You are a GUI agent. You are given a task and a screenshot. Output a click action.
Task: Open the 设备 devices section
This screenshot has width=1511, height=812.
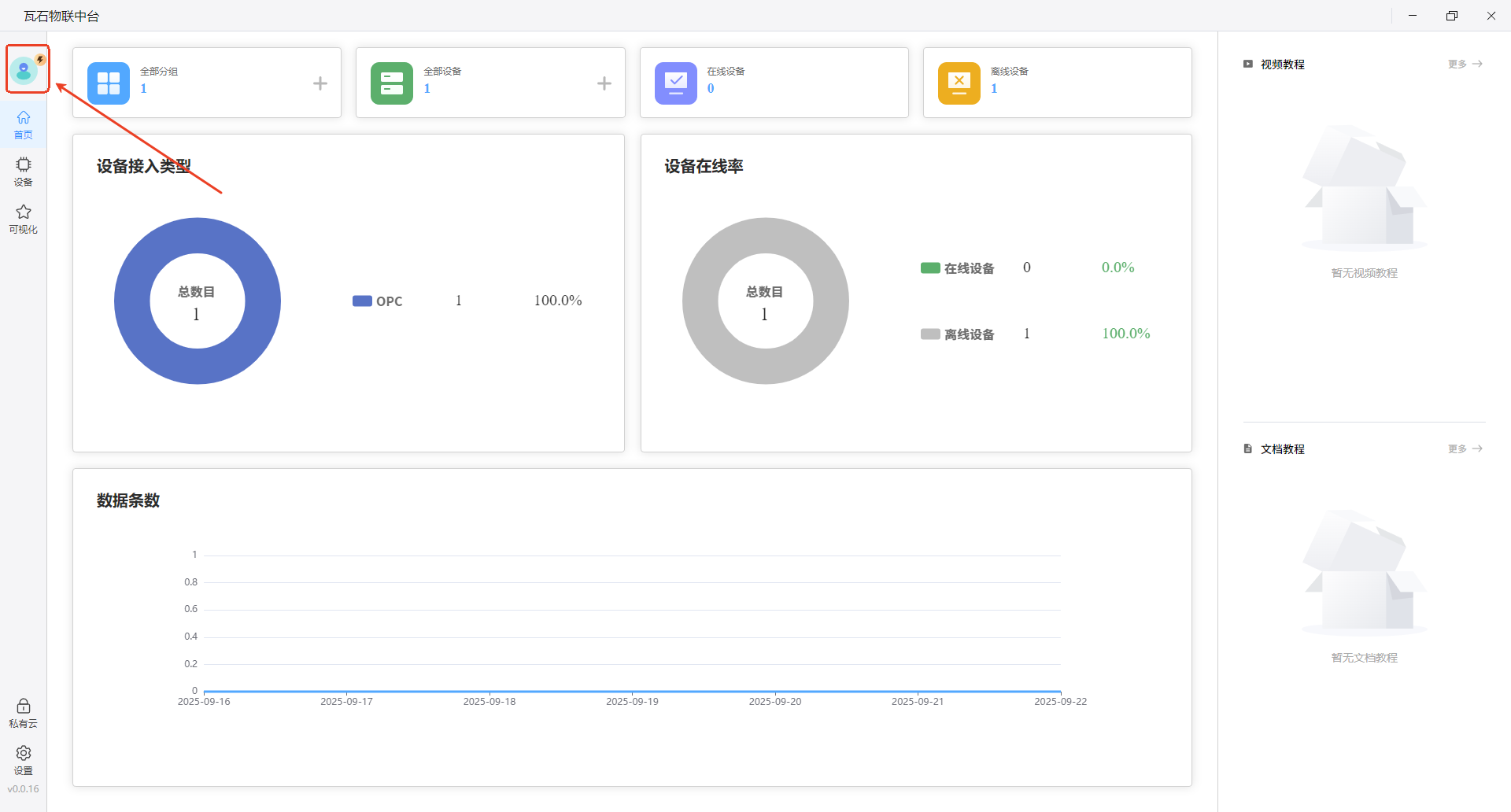click(24, 171)
